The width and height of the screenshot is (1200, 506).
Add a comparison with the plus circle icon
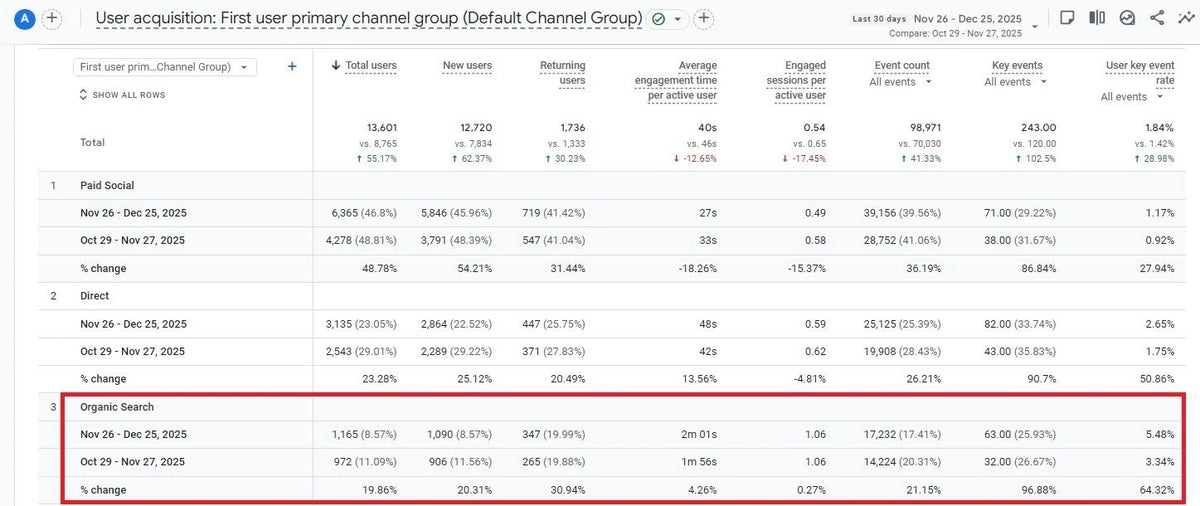52,19
